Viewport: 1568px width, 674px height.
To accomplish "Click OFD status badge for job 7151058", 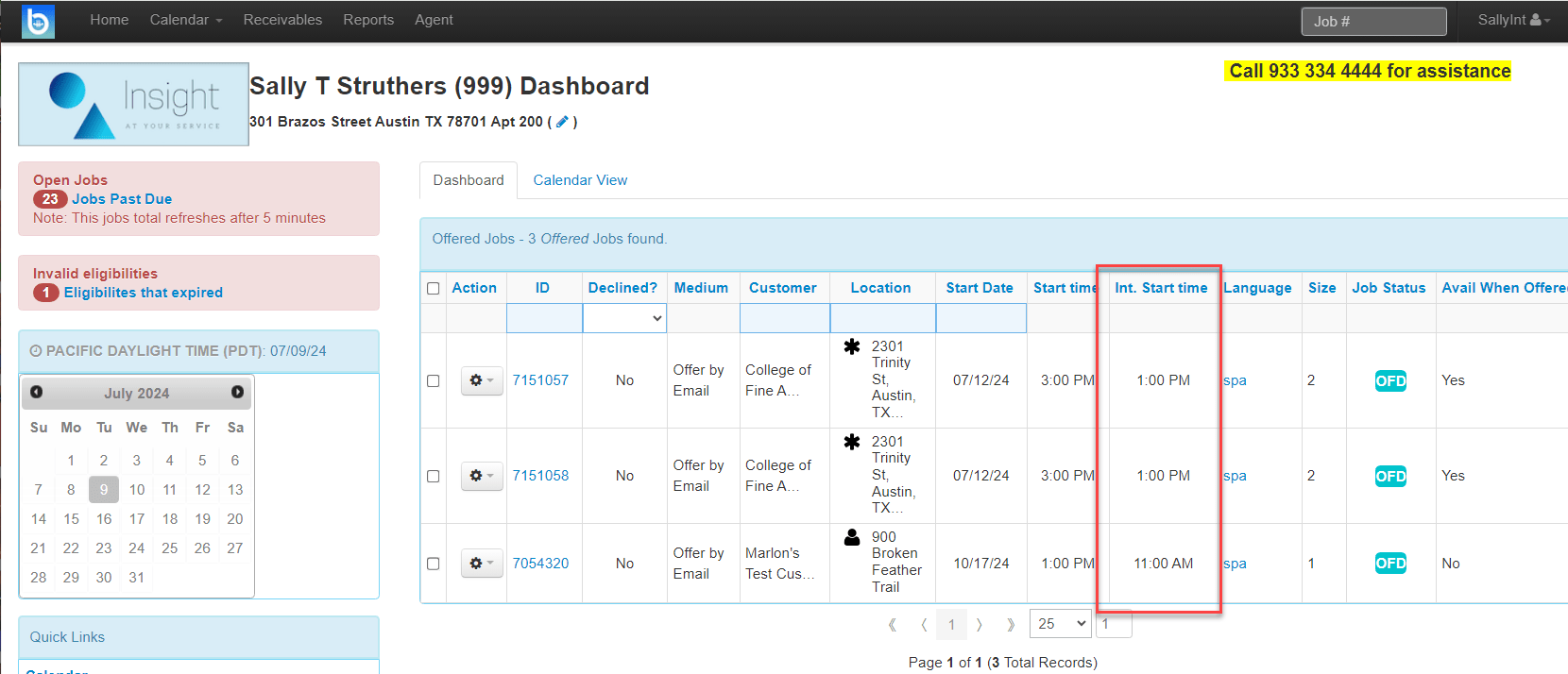I will click(1390, 476).
